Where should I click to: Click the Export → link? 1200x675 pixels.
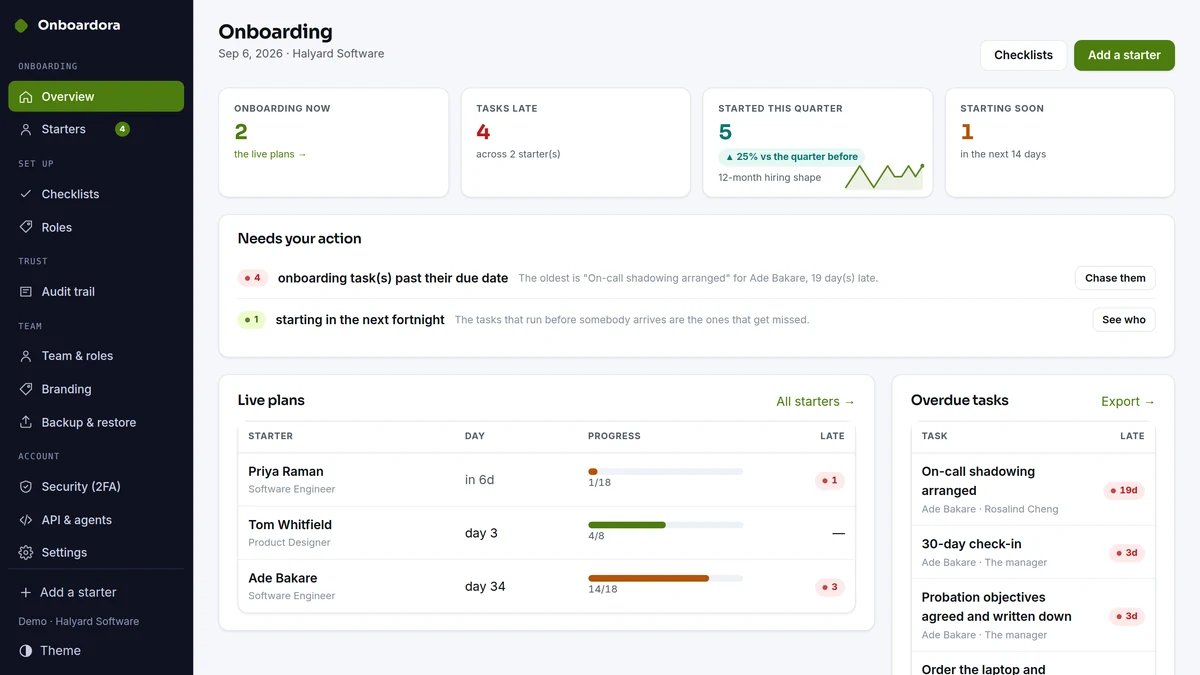1128,401
